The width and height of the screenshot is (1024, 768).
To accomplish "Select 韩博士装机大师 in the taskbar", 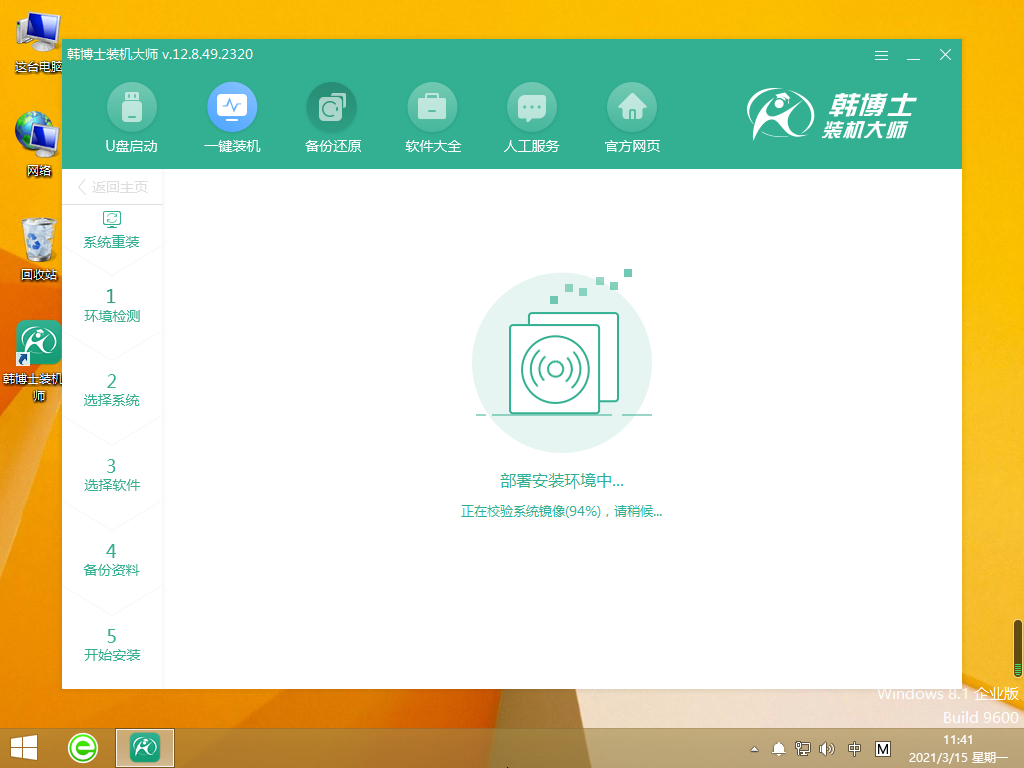I will click(144, 747).
